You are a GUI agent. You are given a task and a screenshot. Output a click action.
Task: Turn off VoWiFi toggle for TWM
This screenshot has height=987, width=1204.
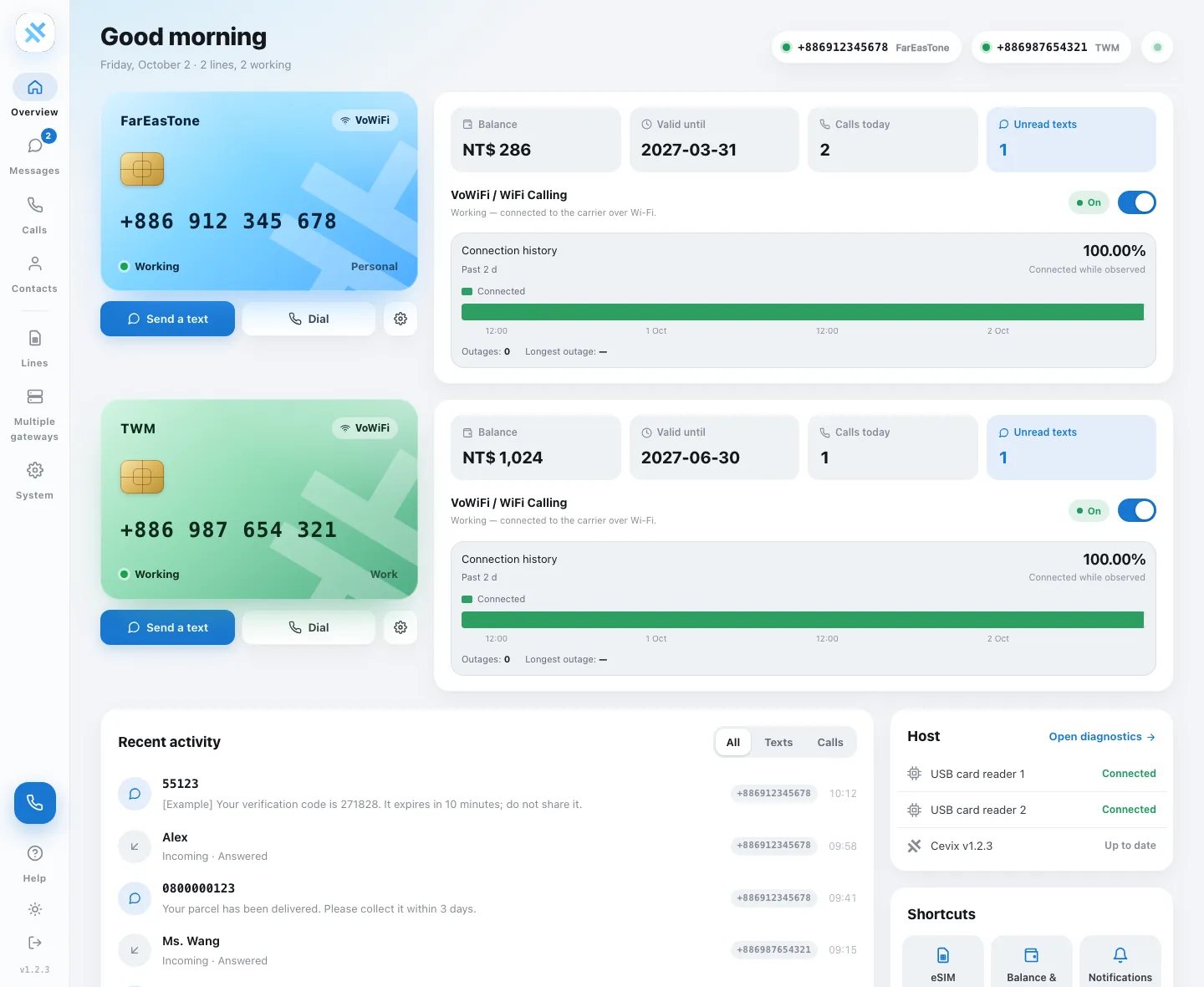click(x=1137, y=510)
